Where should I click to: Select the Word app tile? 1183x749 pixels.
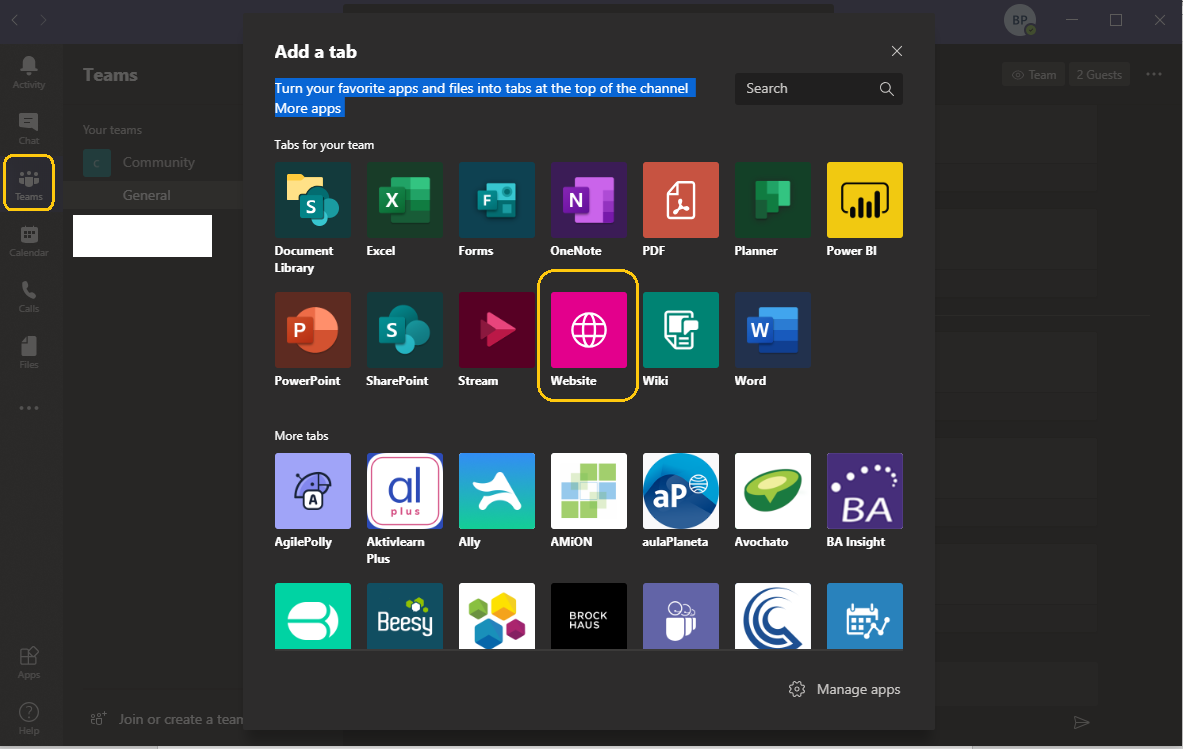(x=773, y=330)
